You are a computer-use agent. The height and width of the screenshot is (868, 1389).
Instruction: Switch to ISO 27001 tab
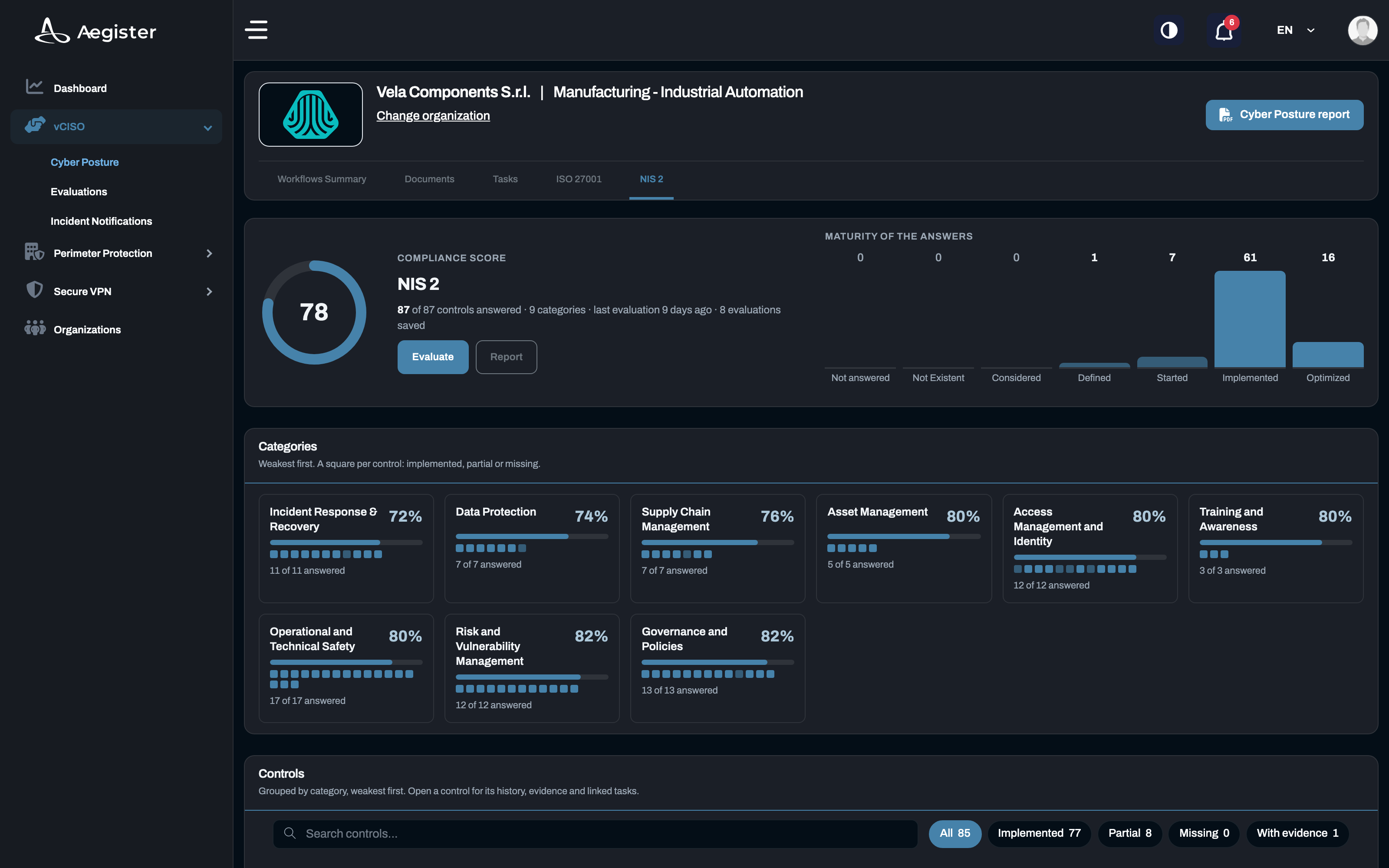579,179
